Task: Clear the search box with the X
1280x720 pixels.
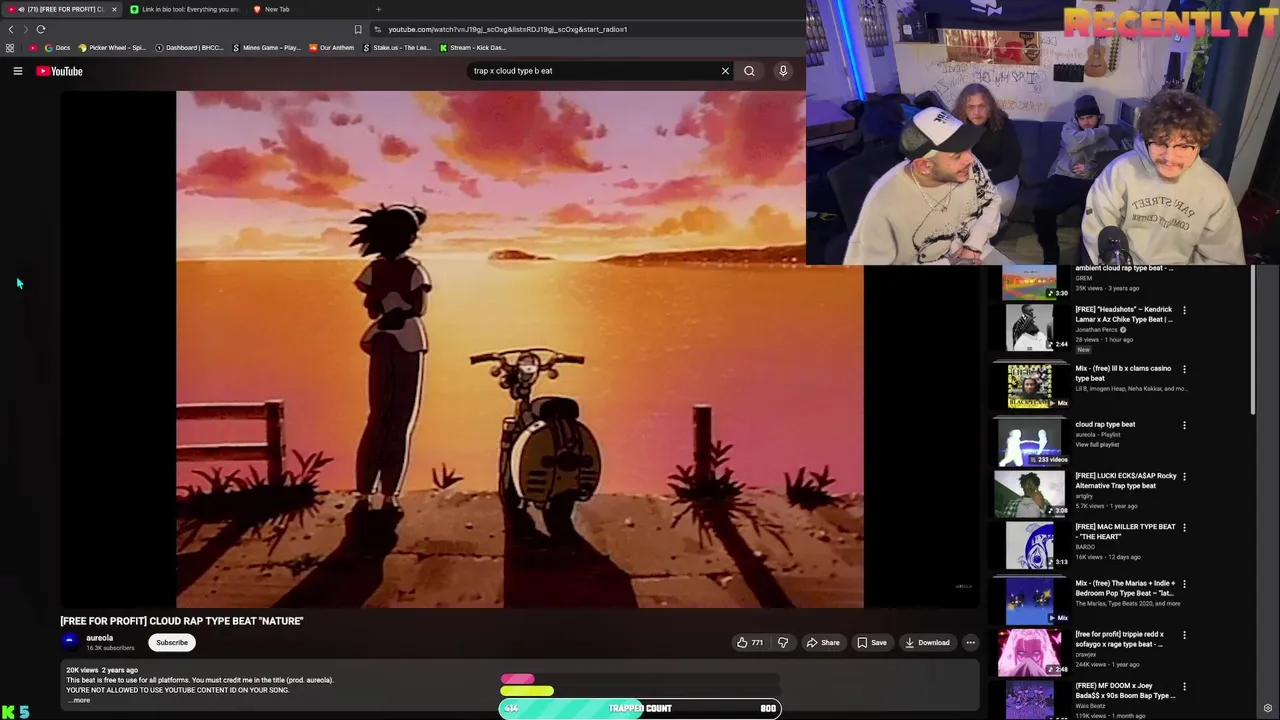Action: tap(725, 71)
